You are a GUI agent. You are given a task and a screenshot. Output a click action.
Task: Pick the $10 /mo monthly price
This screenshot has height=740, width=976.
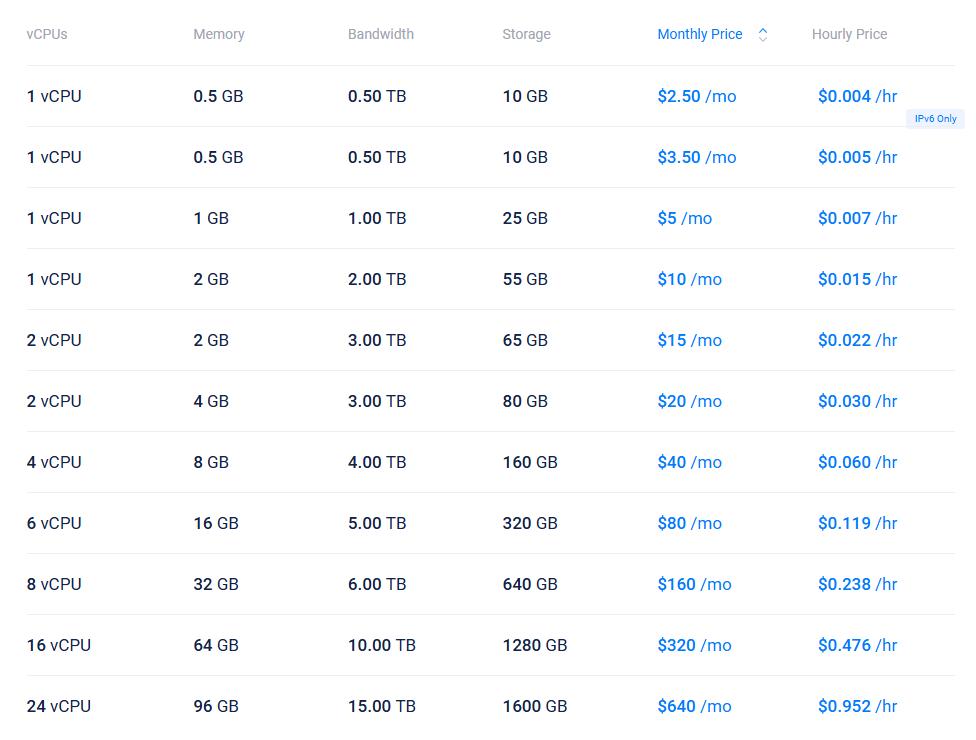(x=689, y=279)
